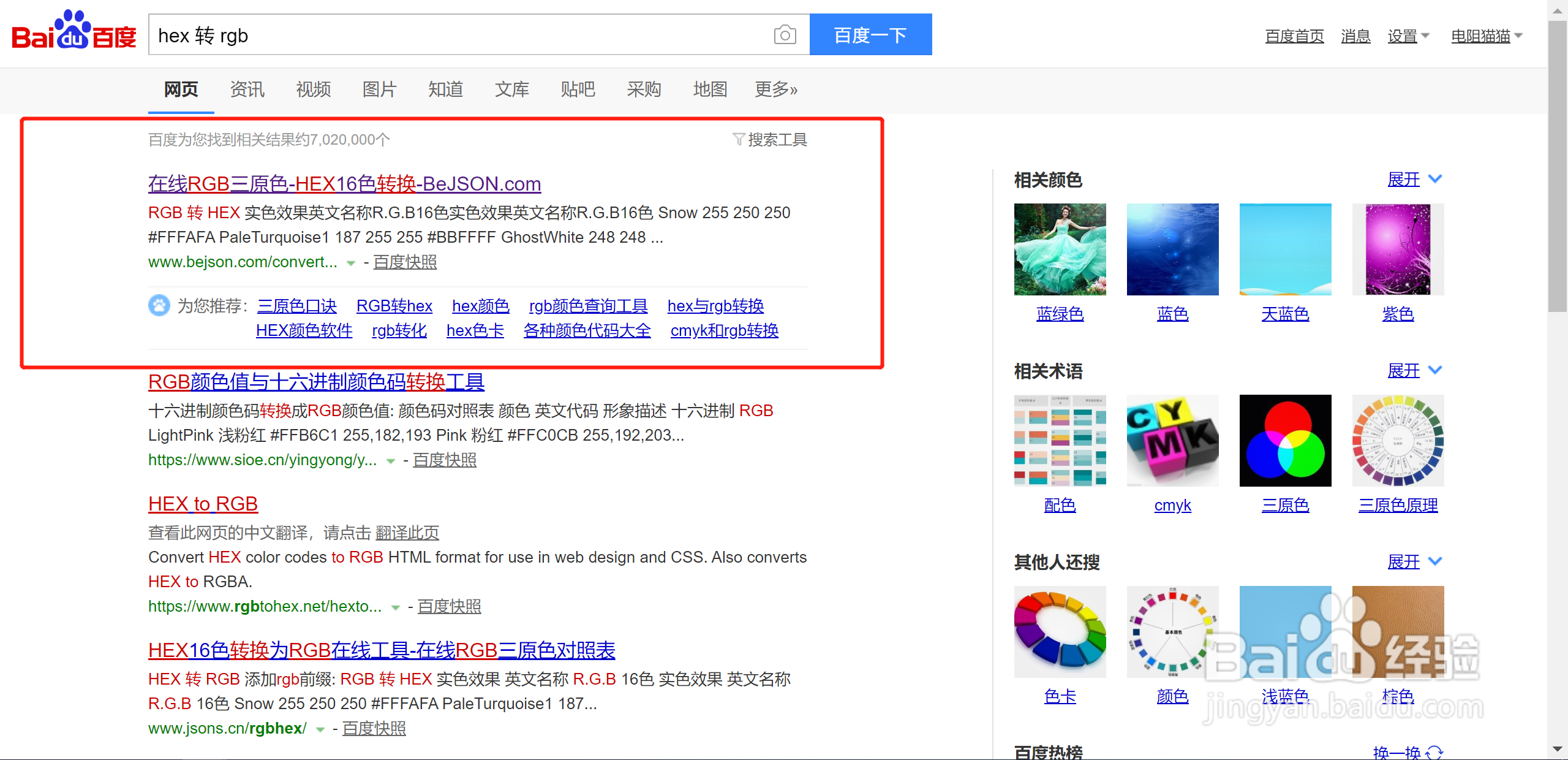
Task: Open HEX16色转换为RGB在线工具 result
Action: [382, 650]
